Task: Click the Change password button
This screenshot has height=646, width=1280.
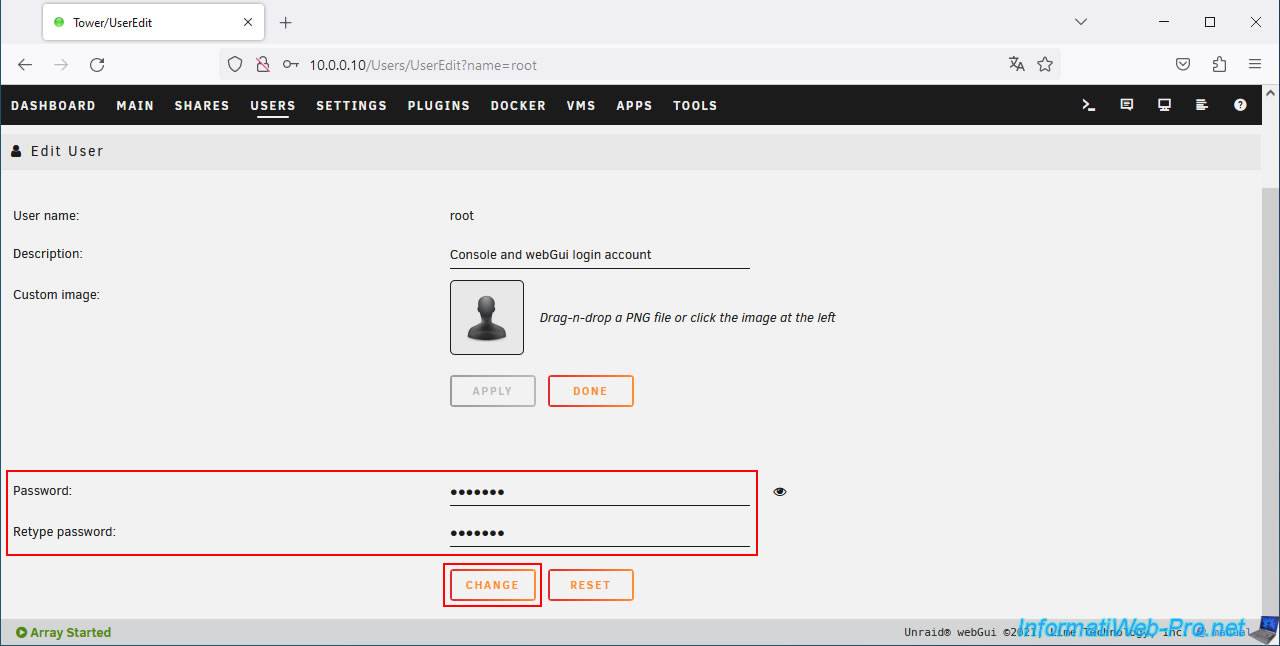Action: pos(492,585)
